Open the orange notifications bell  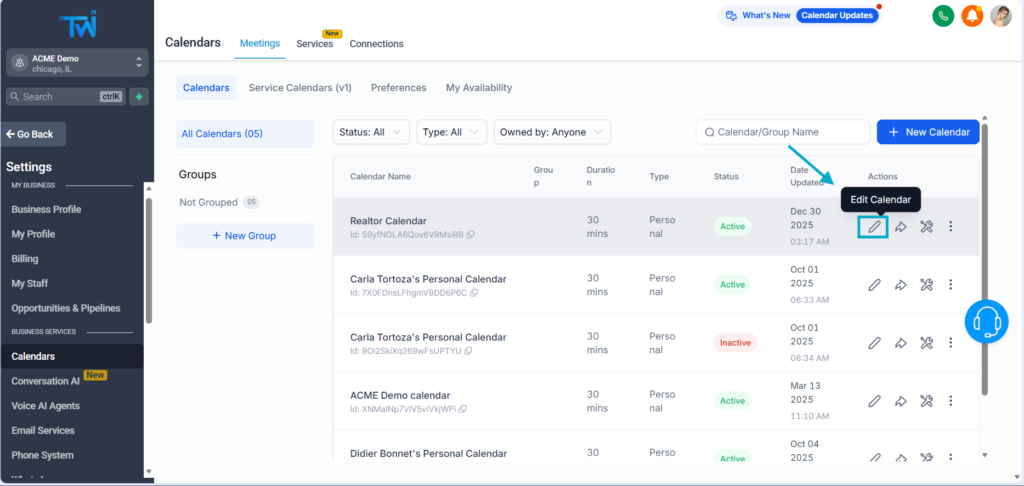click(972, 16)
